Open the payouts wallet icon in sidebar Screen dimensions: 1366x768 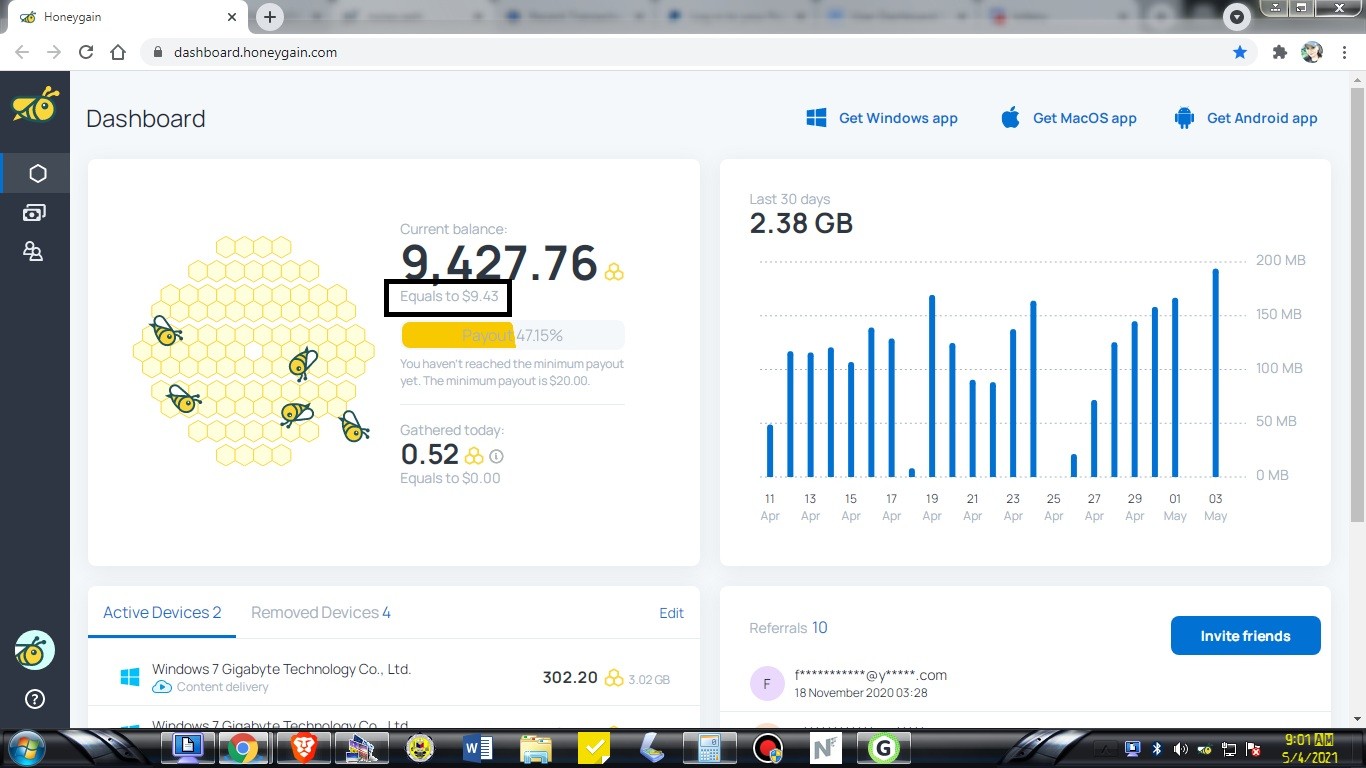point(34,213)
